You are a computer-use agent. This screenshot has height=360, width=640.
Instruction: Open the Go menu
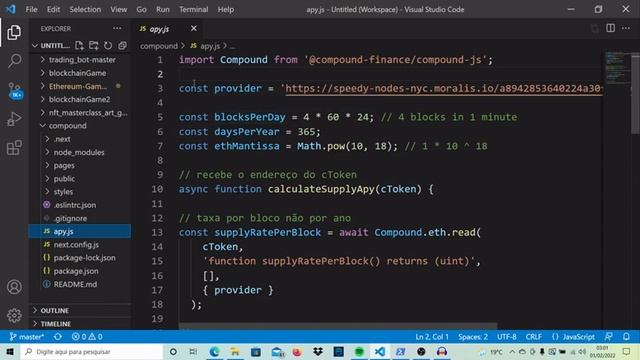click(141, 9)
